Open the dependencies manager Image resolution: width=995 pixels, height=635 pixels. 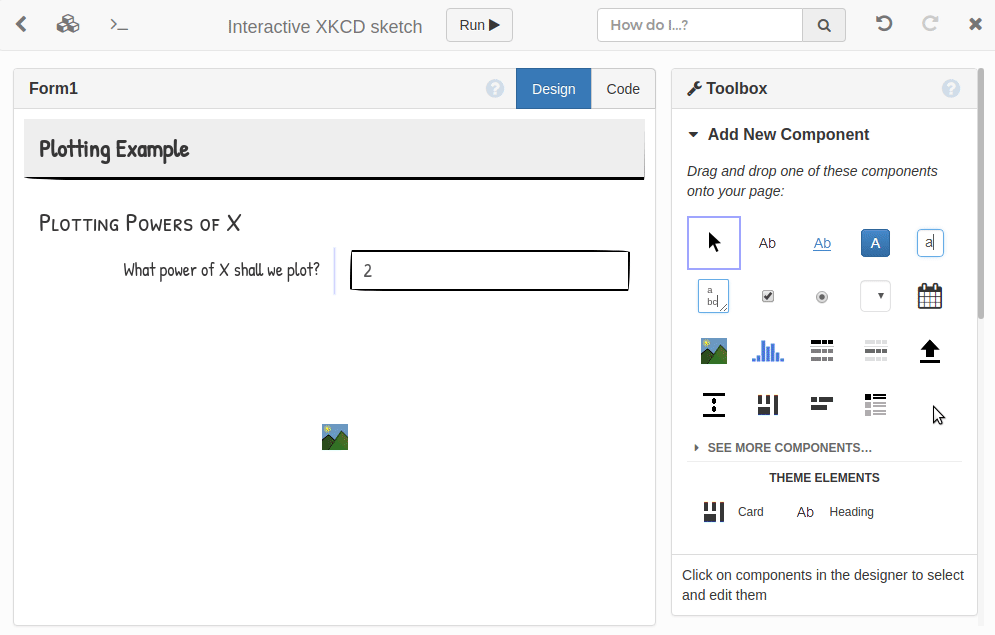tap(68, 23)
